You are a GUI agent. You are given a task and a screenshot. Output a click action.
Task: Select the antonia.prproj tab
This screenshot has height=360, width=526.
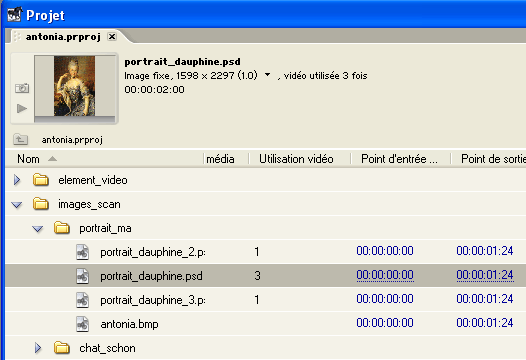[x=63, y=37]
